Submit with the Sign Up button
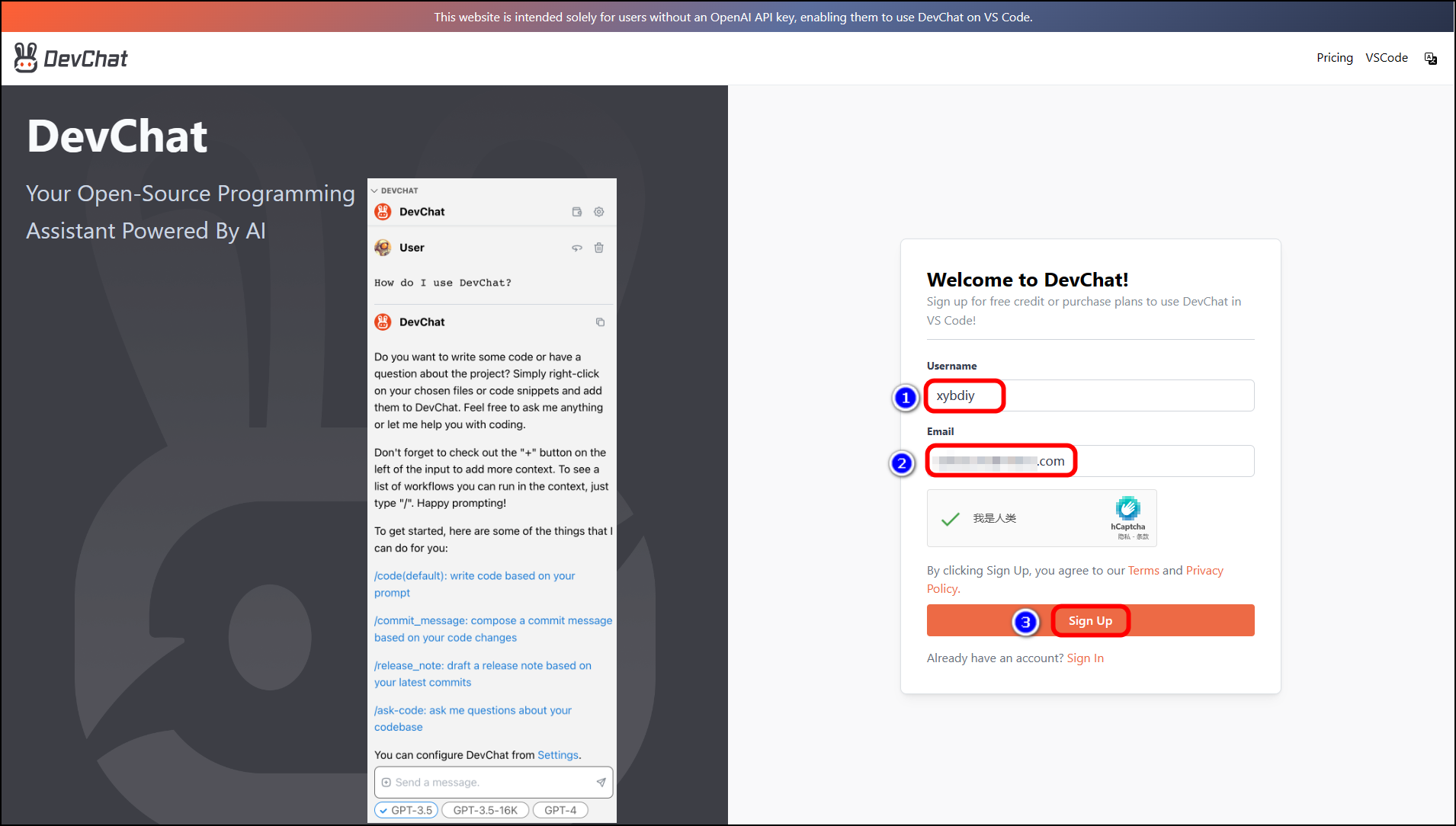 1090,620
